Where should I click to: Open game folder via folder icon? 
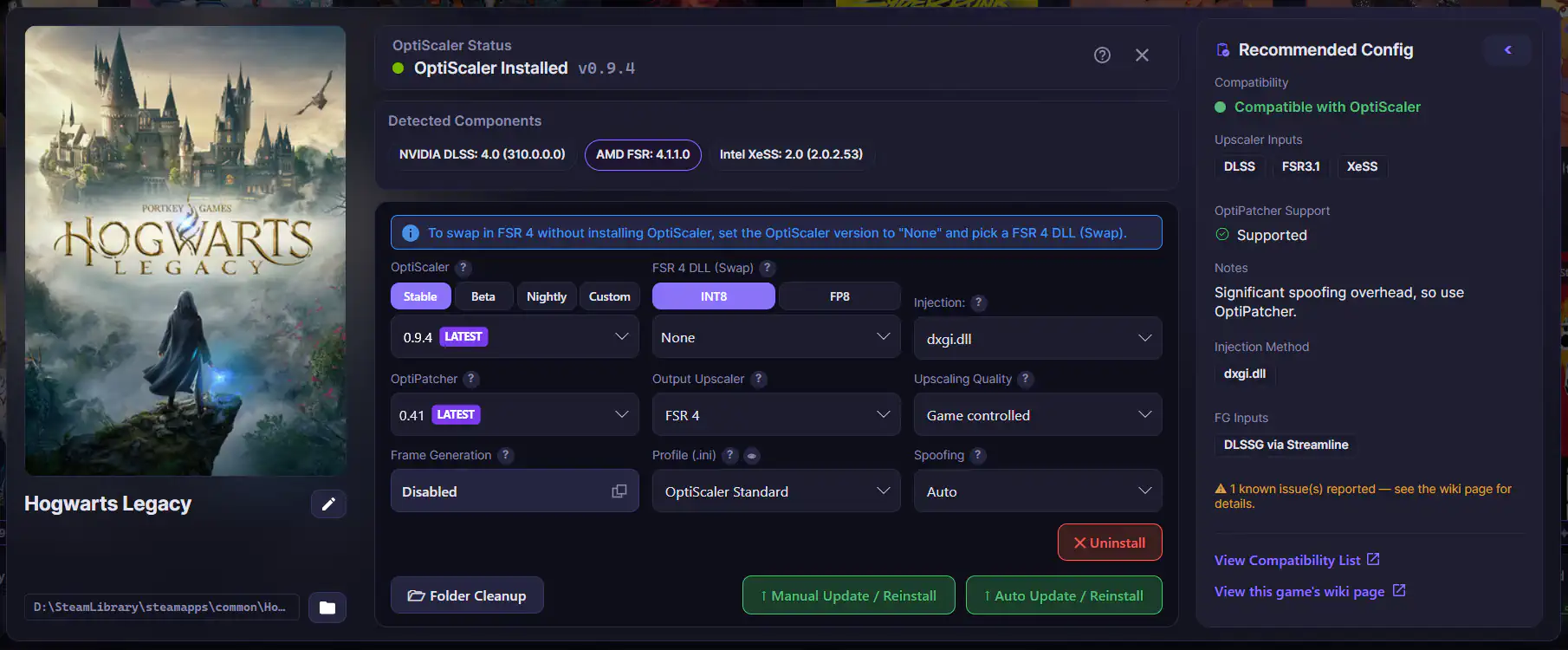[x=327, y=608]
